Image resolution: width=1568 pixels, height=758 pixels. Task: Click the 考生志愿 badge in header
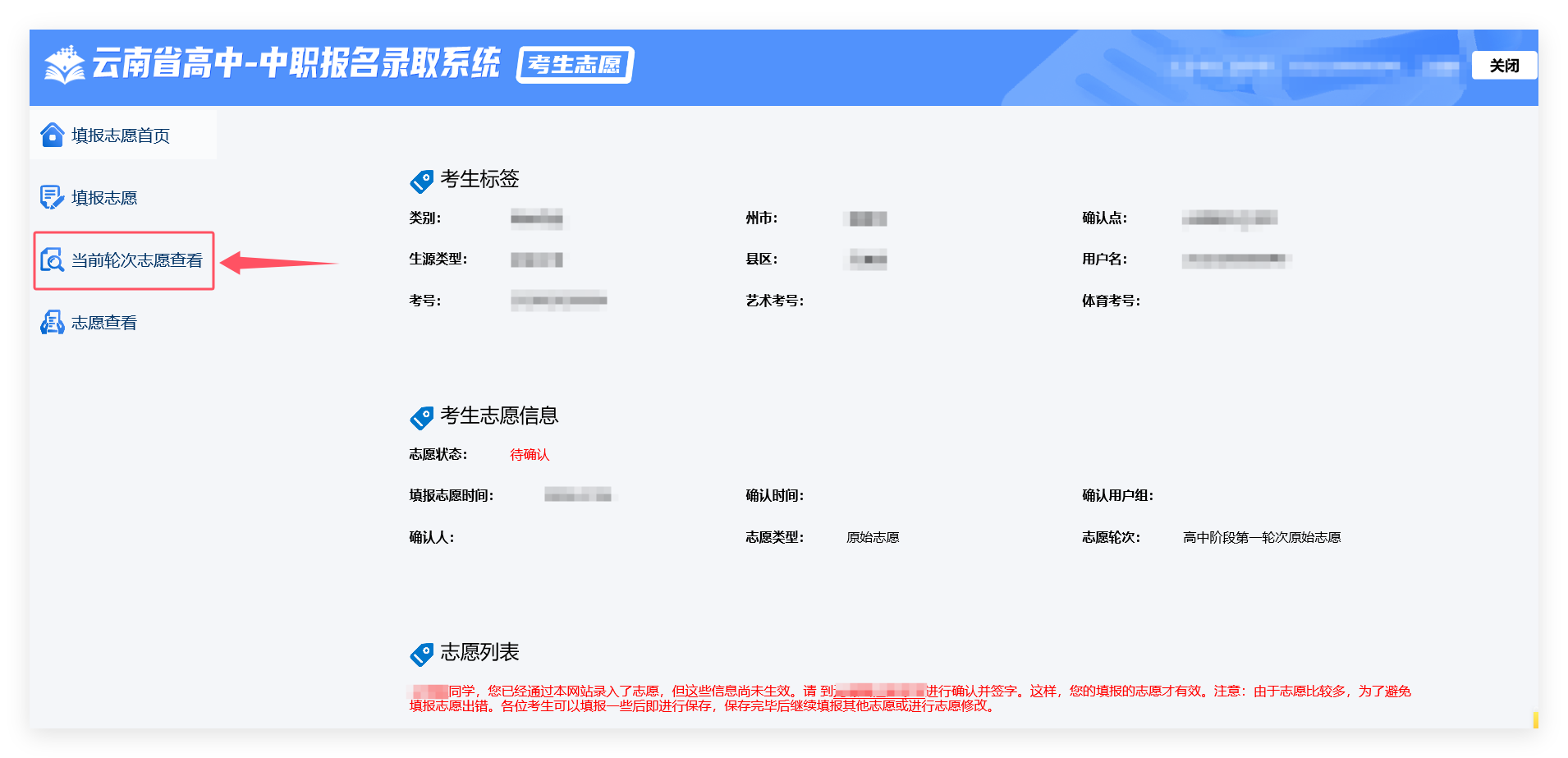click(575, 65)
